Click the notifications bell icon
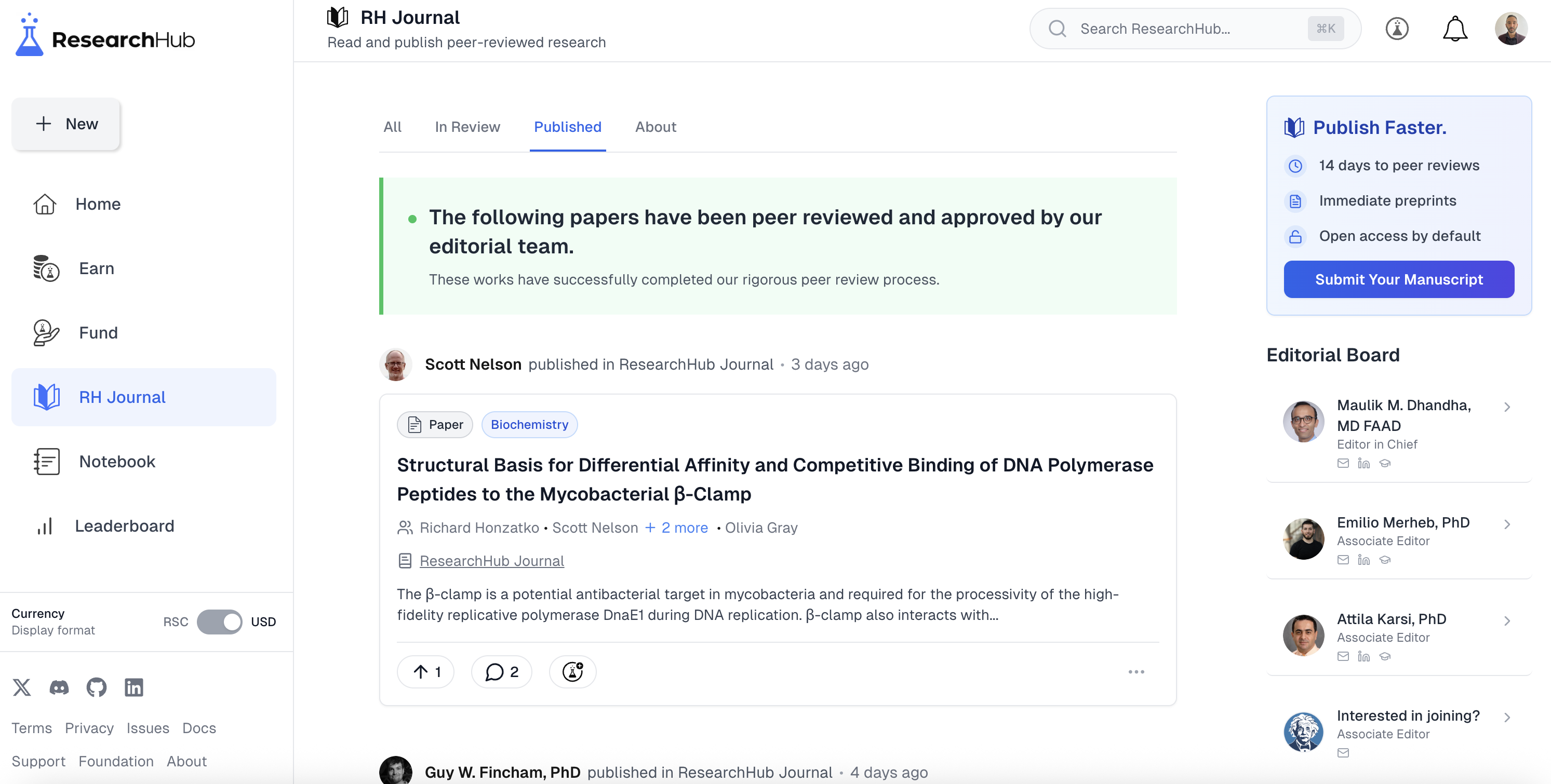Screen dimensions: 1551x784 pyautogui.click(x=1455, y=29)
